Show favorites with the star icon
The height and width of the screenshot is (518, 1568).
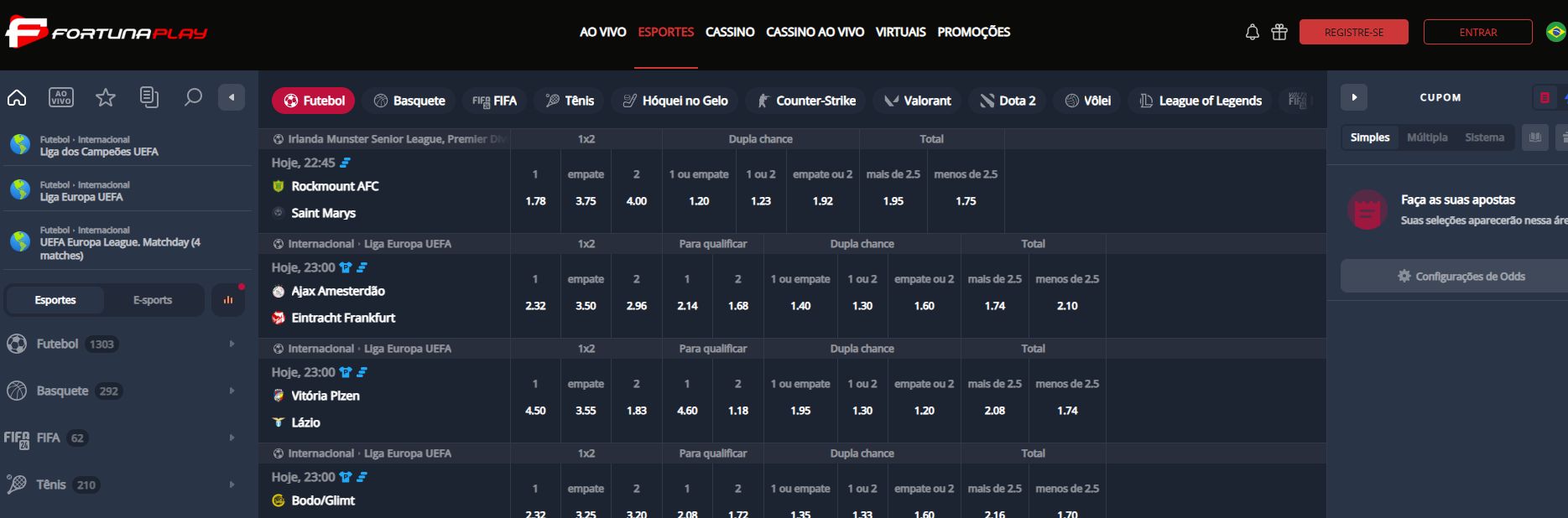point(106,98)
